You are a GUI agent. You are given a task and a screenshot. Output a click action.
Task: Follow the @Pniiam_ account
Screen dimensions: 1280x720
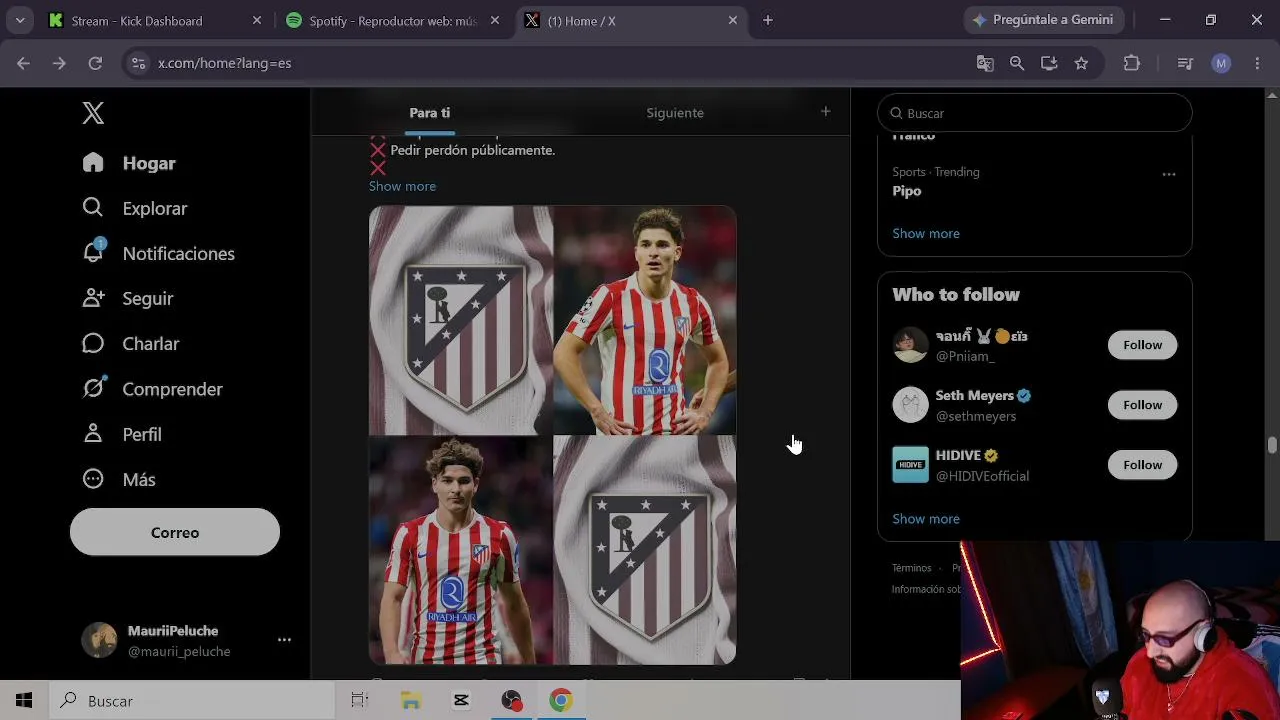tap(1142, 345)
